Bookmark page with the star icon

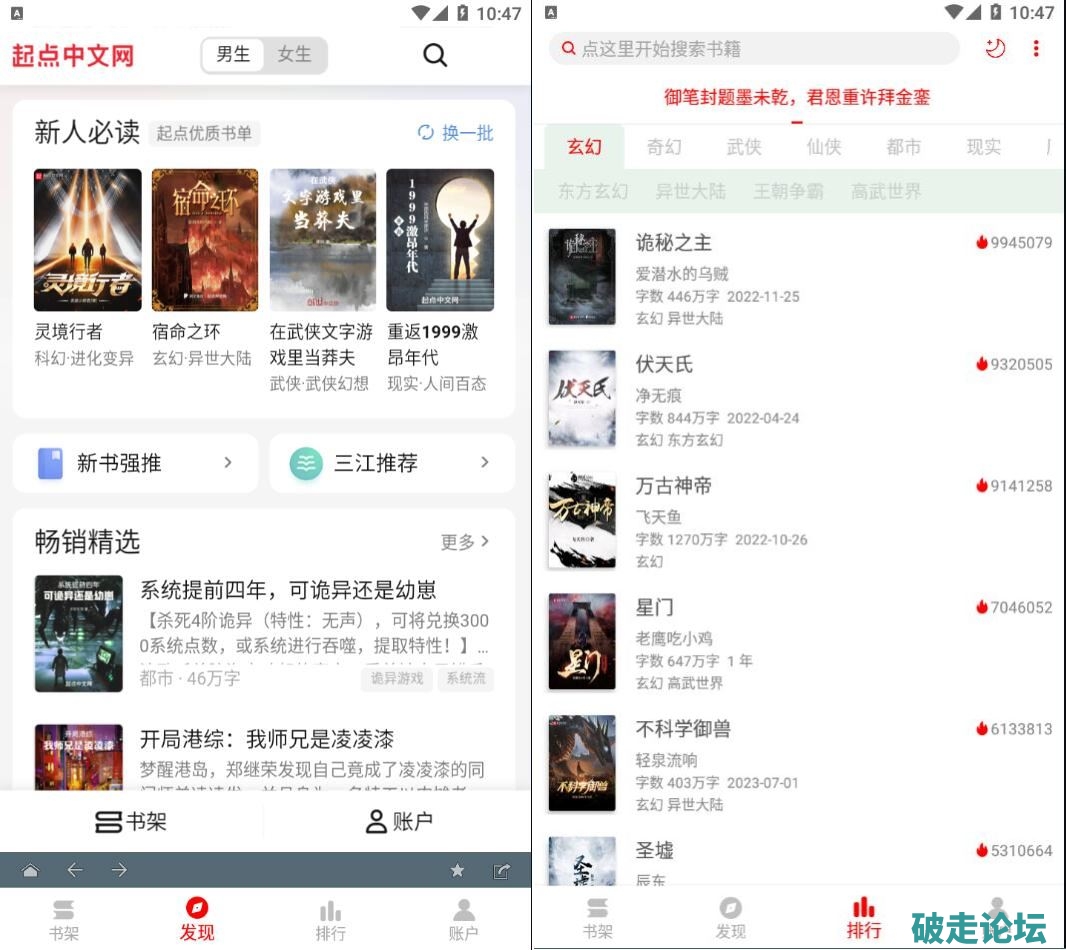(458, 870)
